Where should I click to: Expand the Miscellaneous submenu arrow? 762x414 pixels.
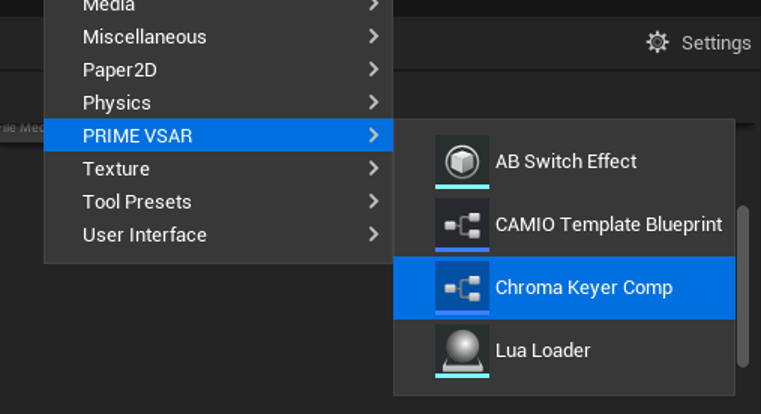373,37
